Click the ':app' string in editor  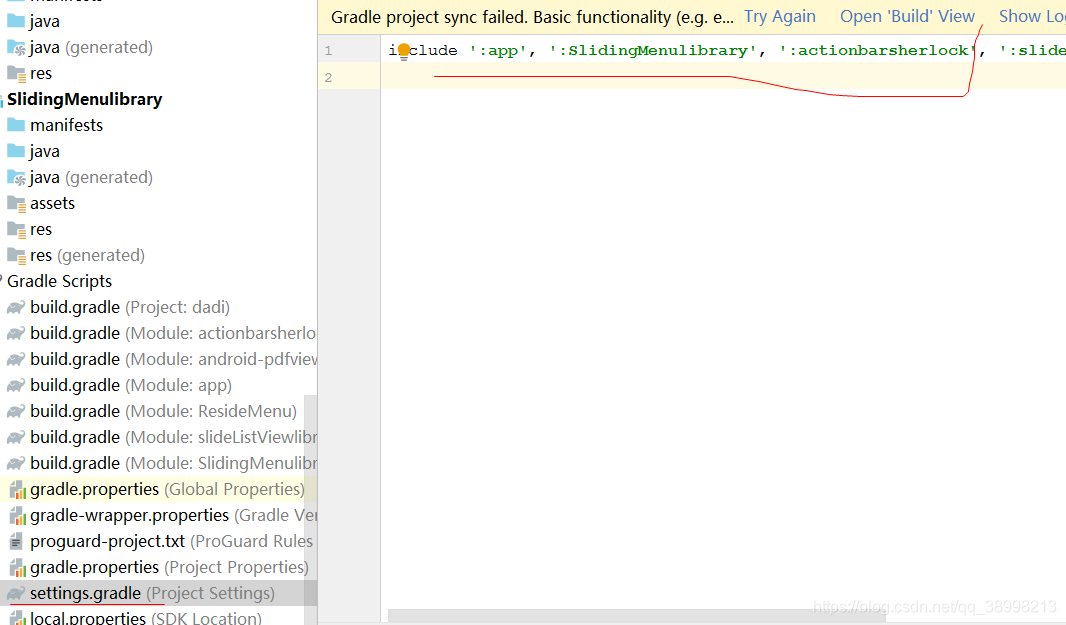point(498,50)
